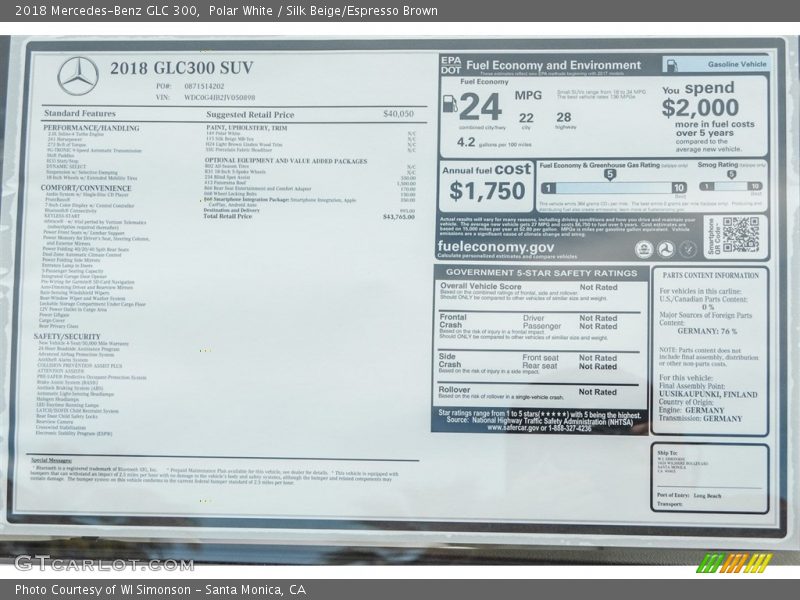Click the EPA DOT logo

point(451,65)
